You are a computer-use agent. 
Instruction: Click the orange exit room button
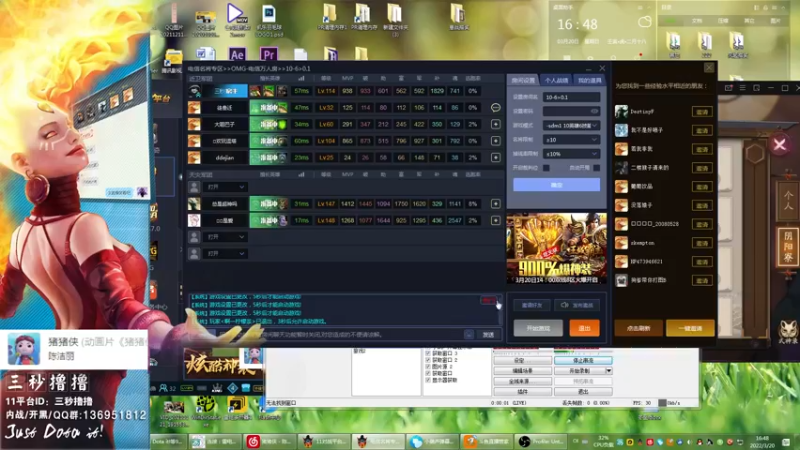584,328
